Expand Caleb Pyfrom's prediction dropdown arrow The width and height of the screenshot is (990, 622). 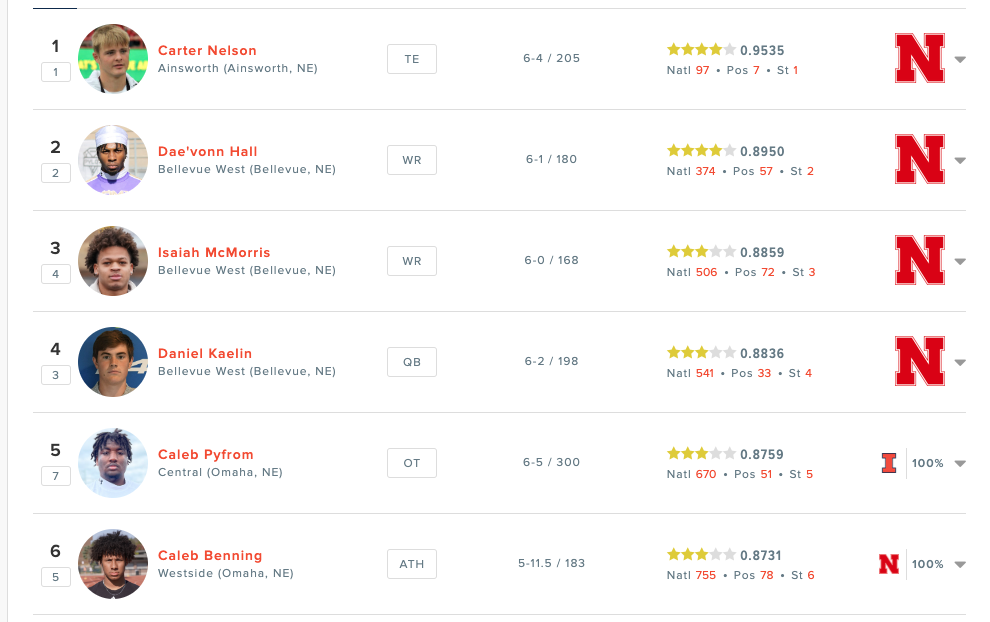pyautogui.click(x=960, y=464)
